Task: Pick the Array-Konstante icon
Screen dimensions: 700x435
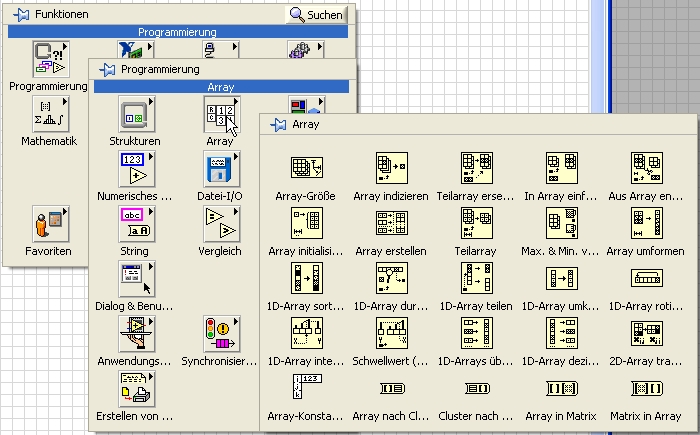Action: pyautogui.click(x=307, y=386)
